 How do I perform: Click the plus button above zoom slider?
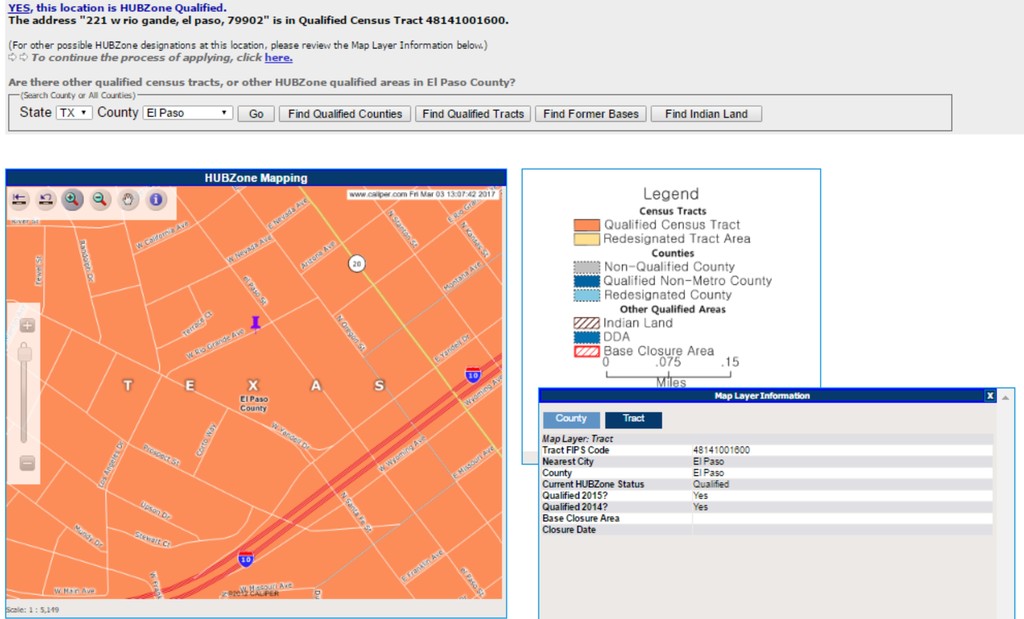(27, 326)
